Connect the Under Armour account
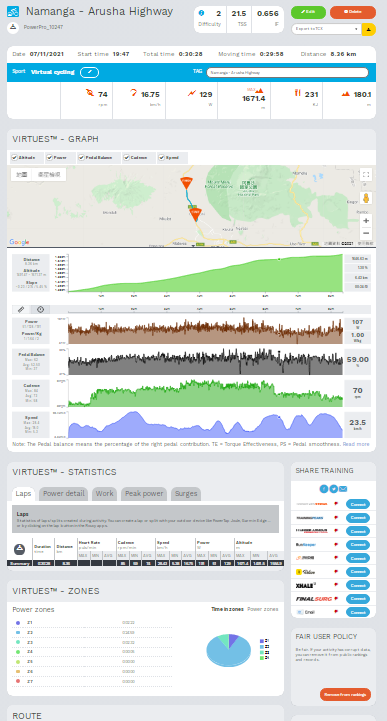 (358, 531)
